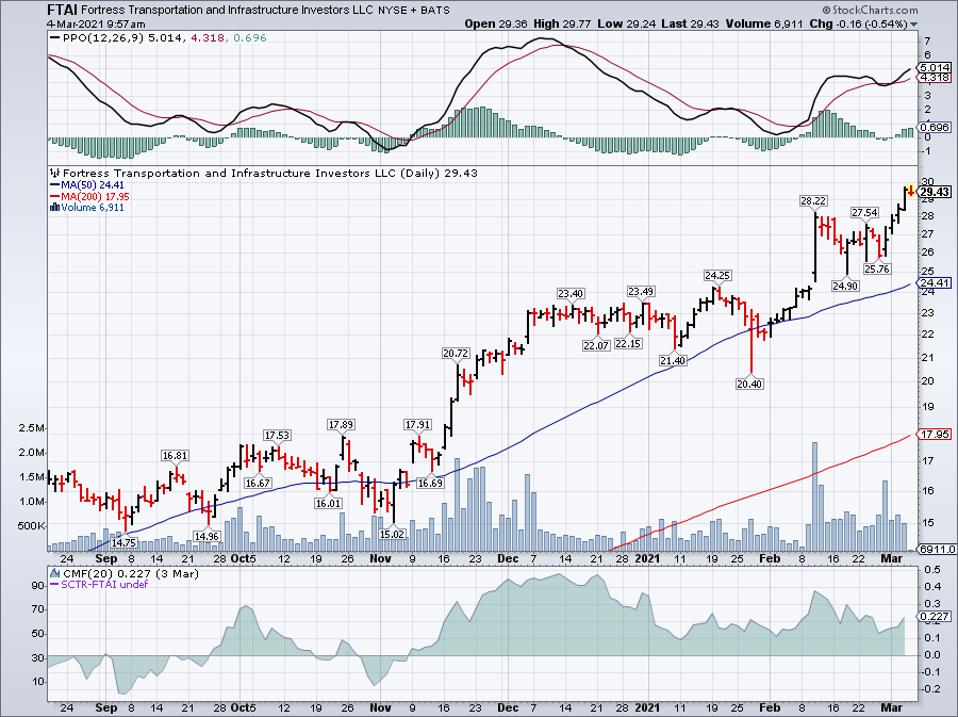
Task: Click the 6911.0 volume right-axis tag
Action: (937, 550)
